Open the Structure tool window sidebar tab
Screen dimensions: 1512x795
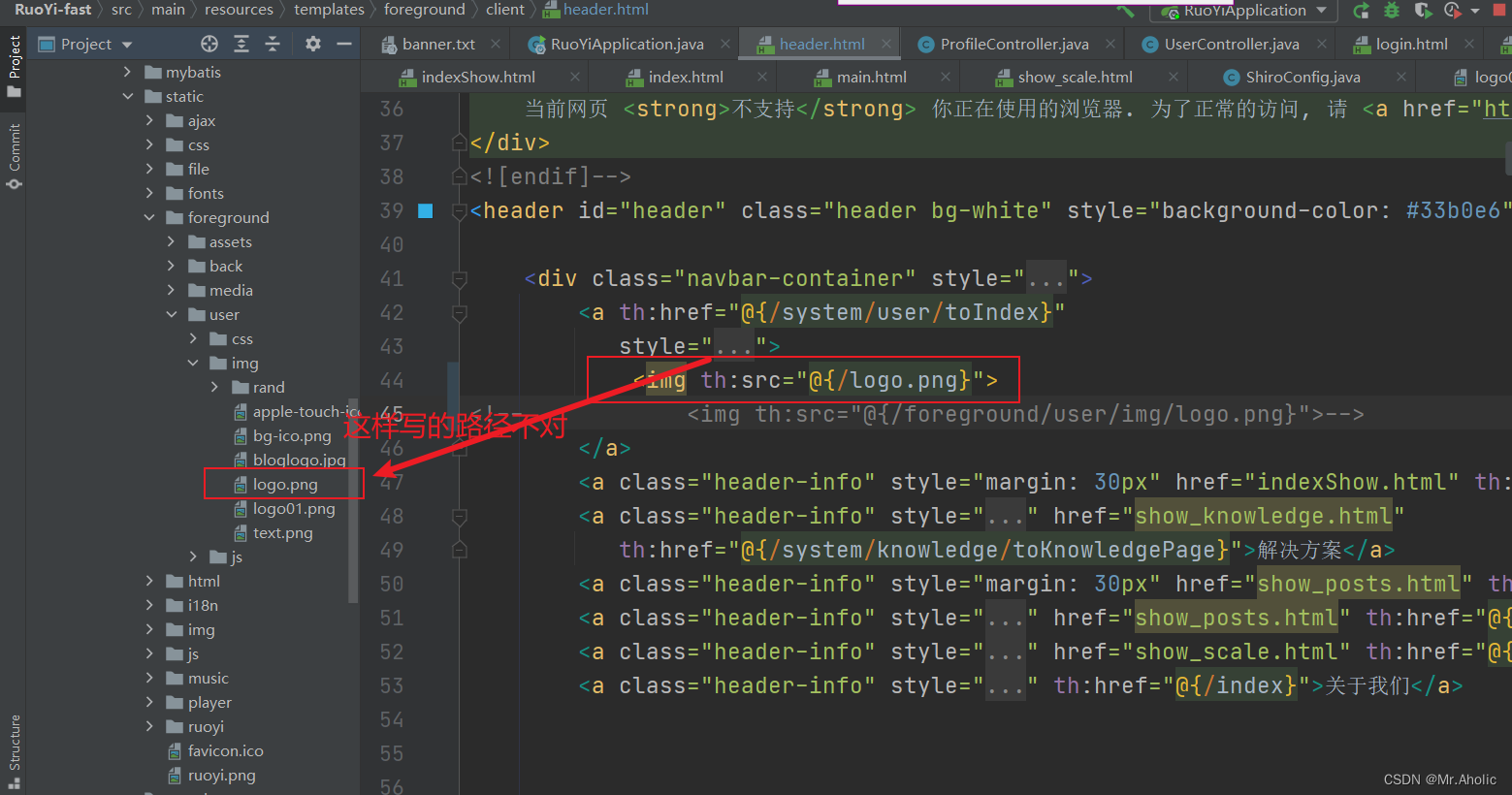(15, 751)
